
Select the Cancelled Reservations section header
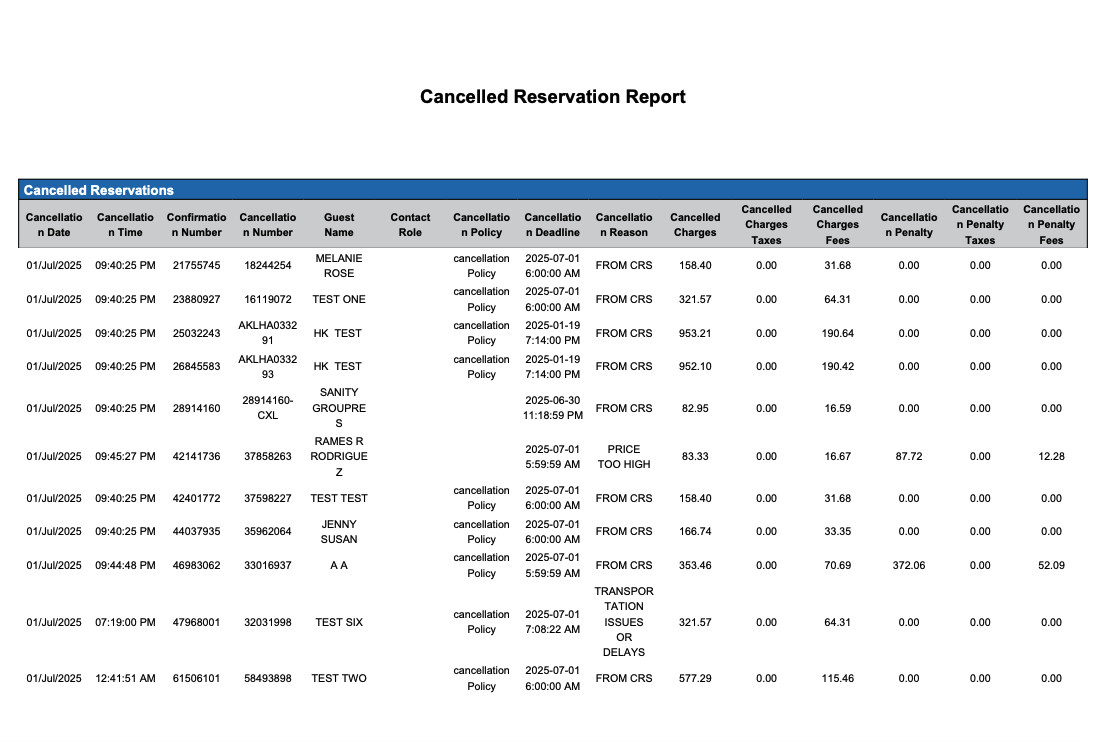(99, 190)
